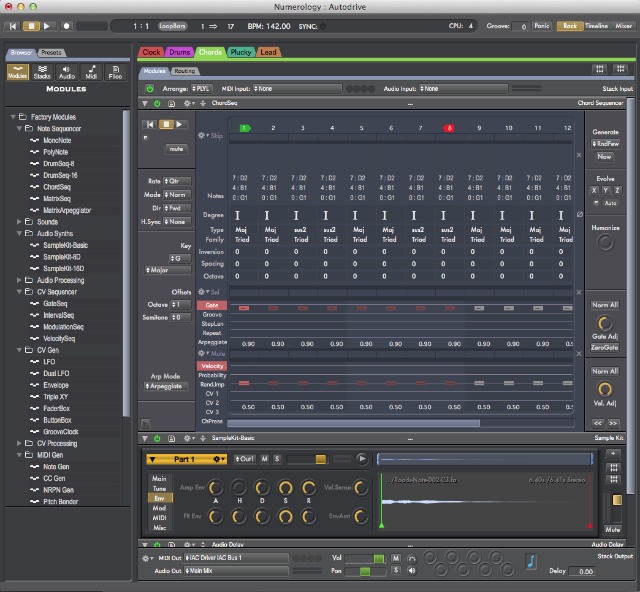Click the blue note icon in stack output
This screenshot has height=592, width=640.
click(x=531, y=562)
